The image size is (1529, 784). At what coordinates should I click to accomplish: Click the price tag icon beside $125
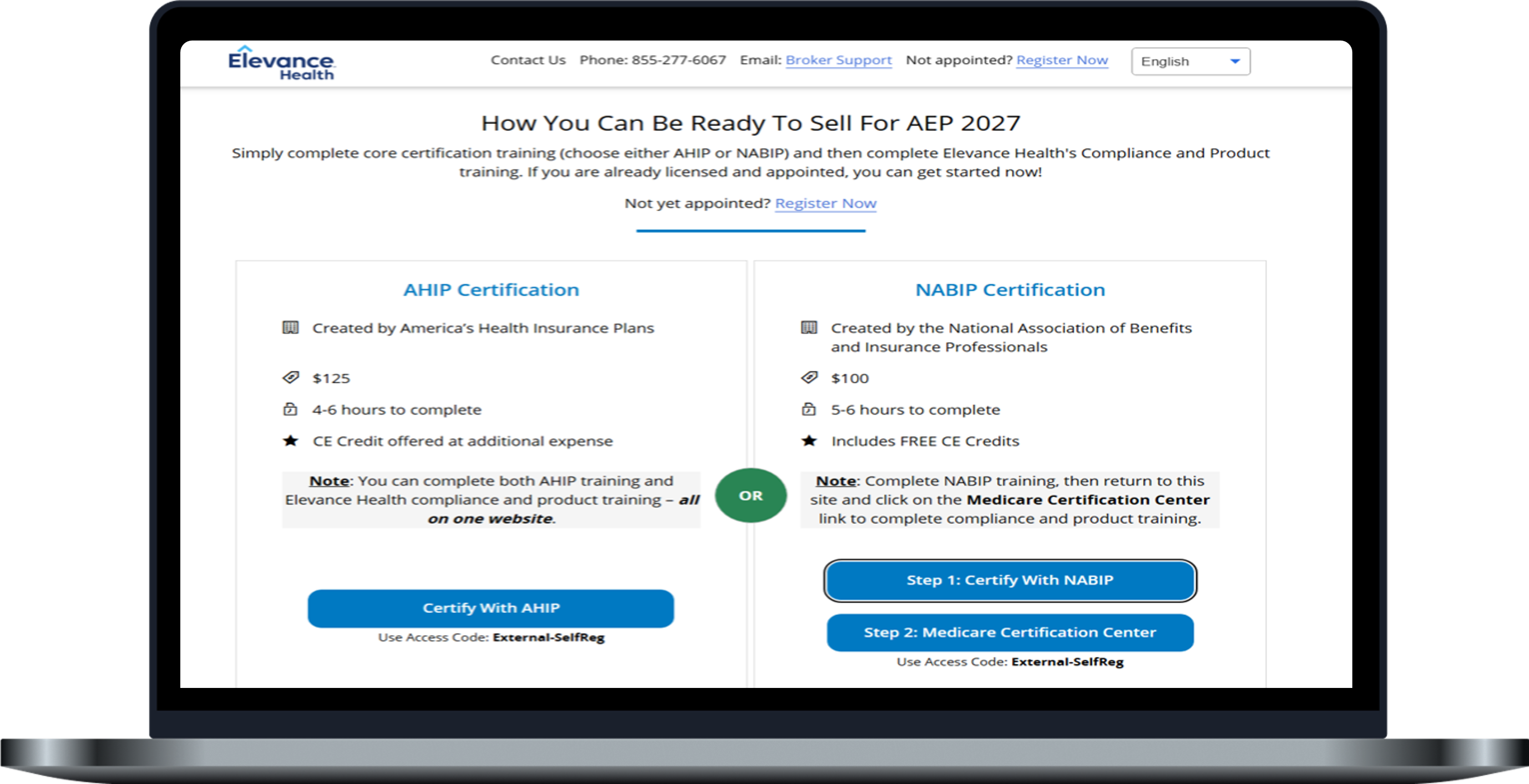[290, 377]
